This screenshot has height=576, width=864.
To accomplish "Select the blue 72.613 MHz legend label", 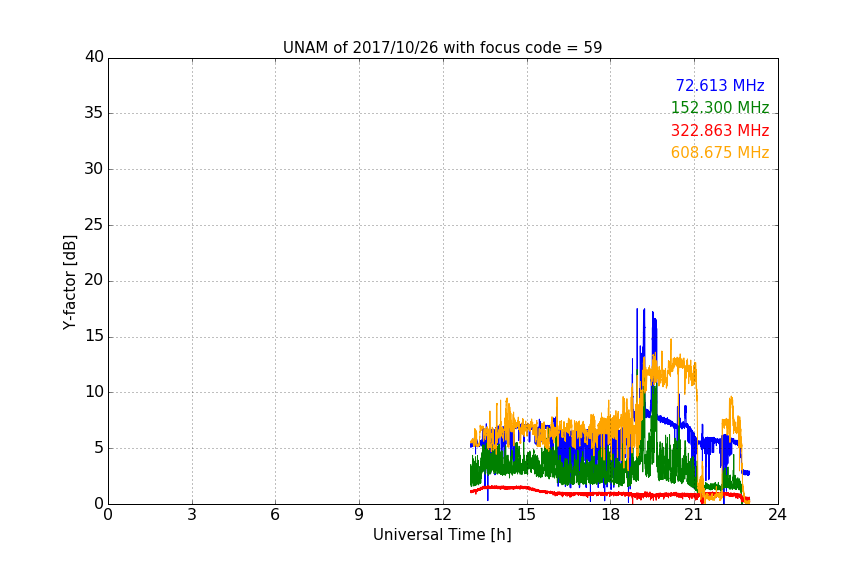I will pyautogui.click(x=720, y=85).
